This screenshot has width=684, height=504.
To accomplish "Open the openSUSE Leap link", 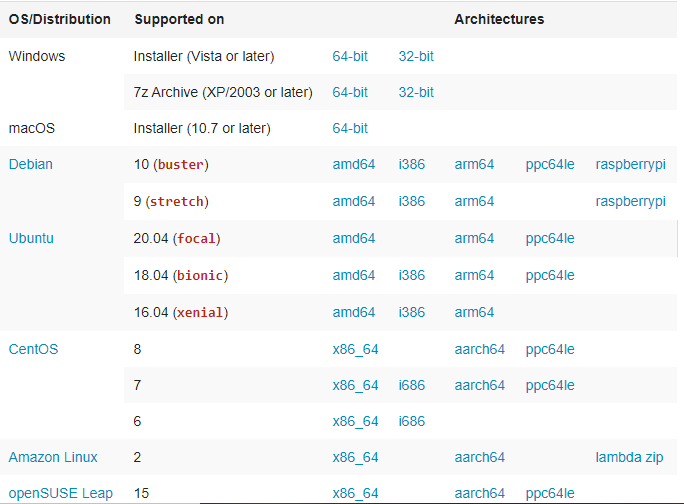I will (x=61, y=494).
